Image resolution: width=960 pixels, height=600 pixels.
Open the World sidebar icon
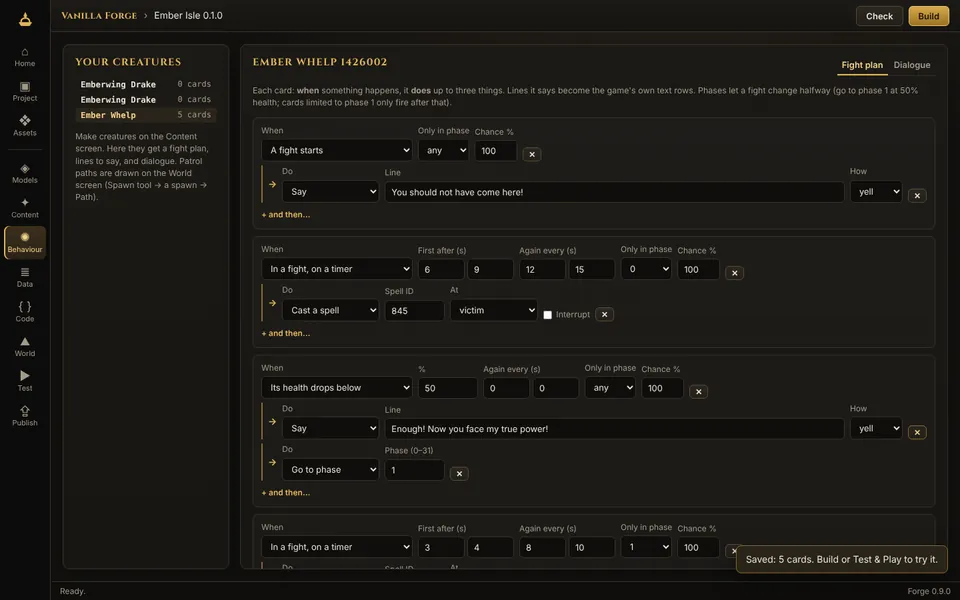click(24, 347)
